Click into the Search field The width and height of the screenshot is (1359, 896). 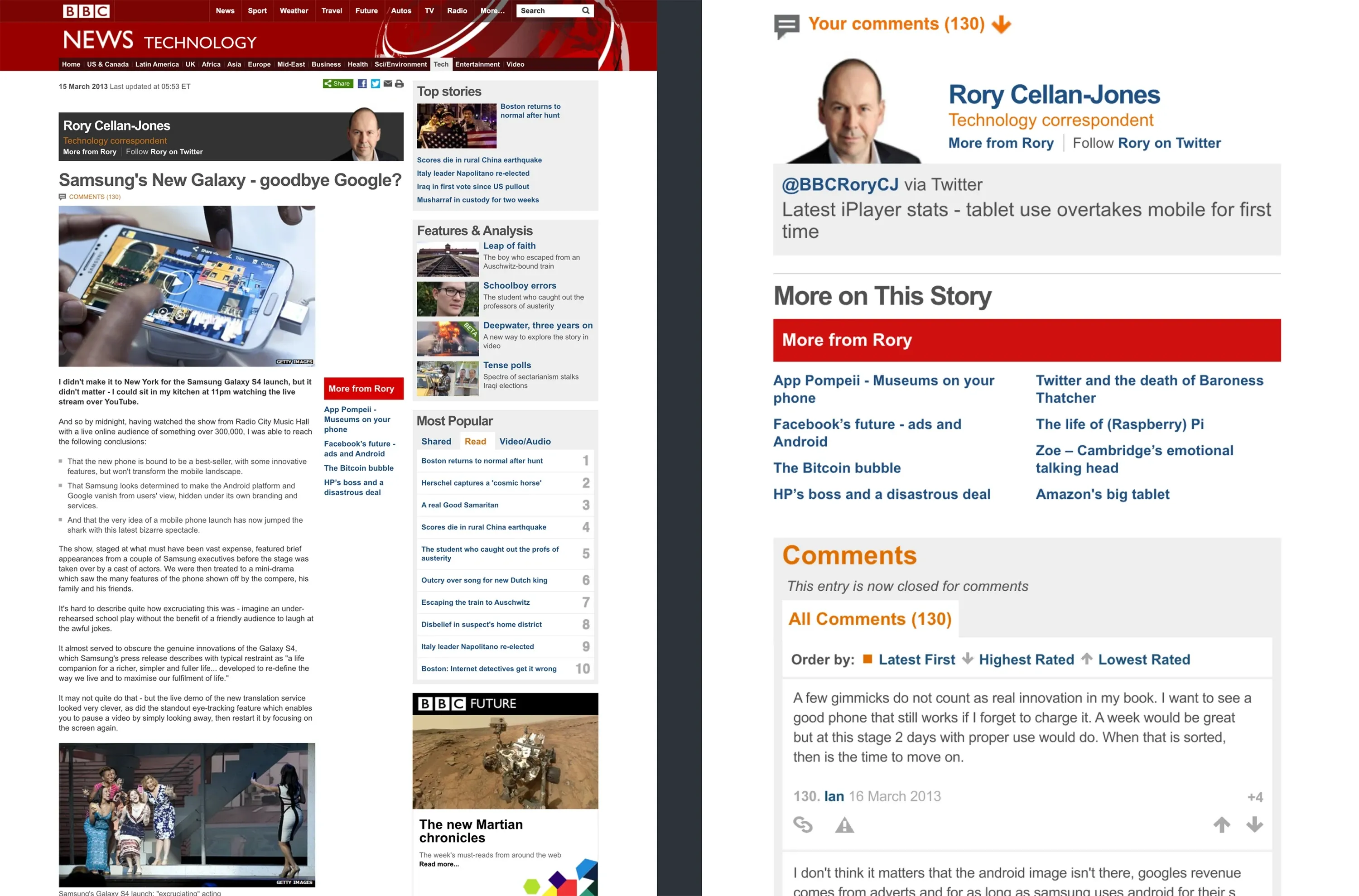tap(548, 11)
